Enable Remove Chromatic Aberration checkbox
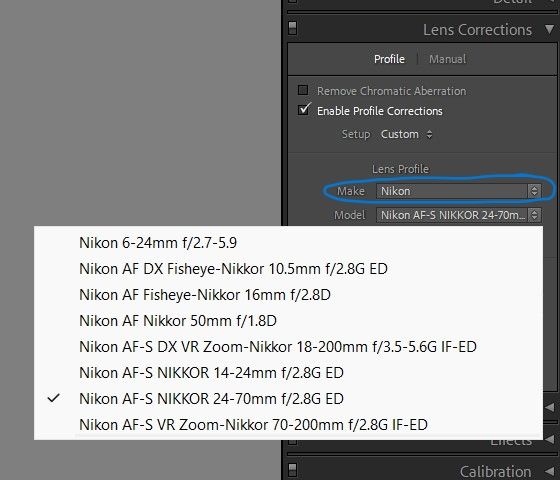This screenshot has width=560, height=480. point(303,90)
